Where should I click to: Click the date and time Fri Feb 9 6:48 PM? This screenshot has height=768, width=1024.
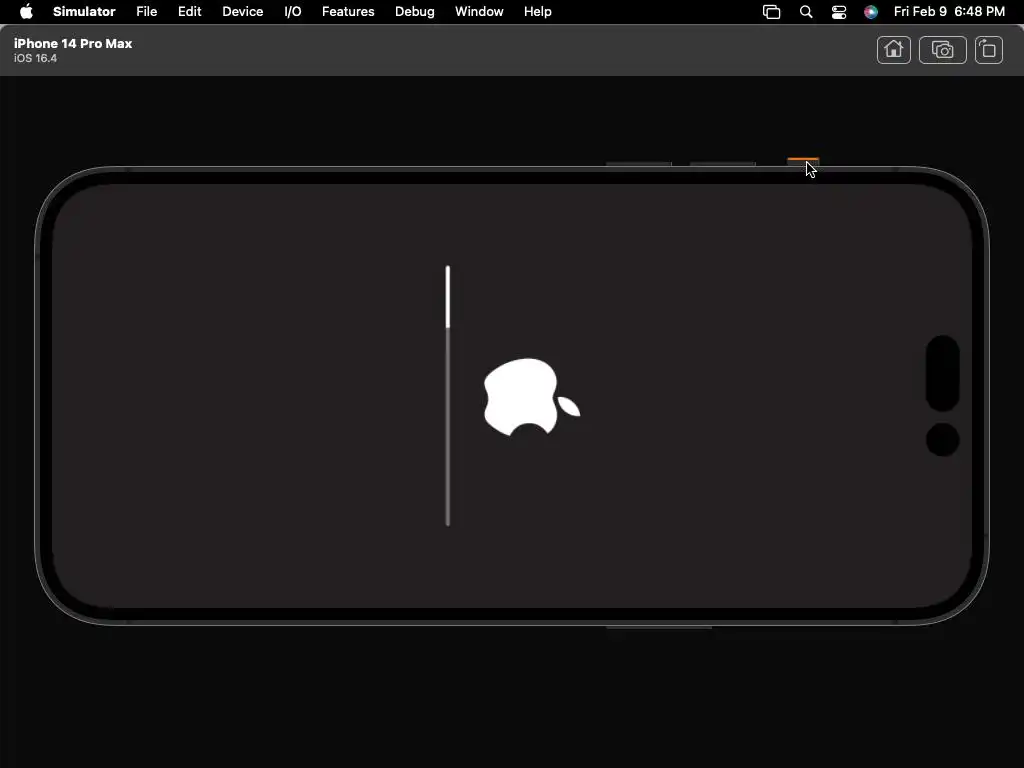point(949,12)
